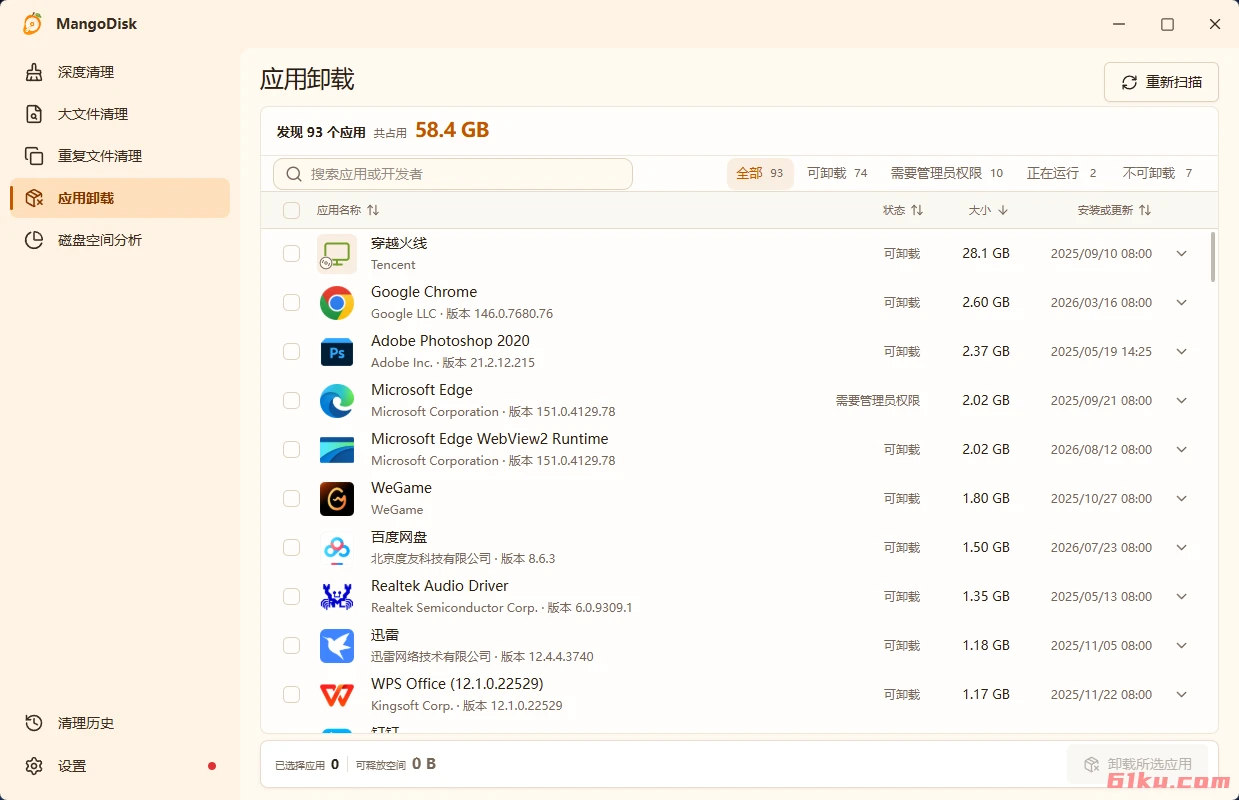
Task: Select the 不可卸载 7 filter tab
Action: coord(1158,174)
